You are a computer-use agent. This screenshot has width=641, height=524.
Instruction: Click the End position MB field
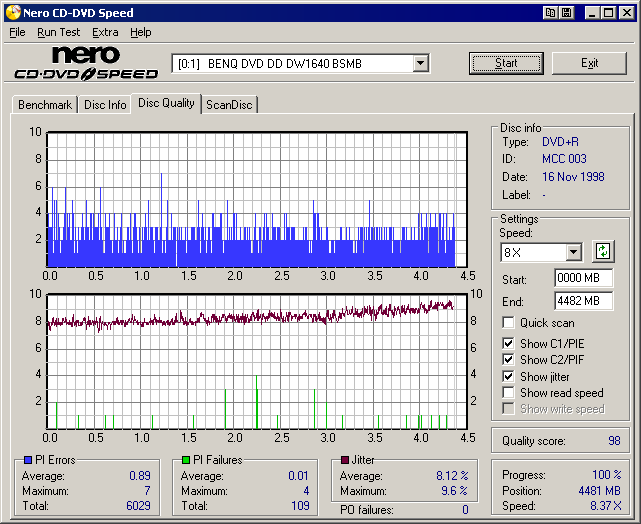tap(583, 301)
